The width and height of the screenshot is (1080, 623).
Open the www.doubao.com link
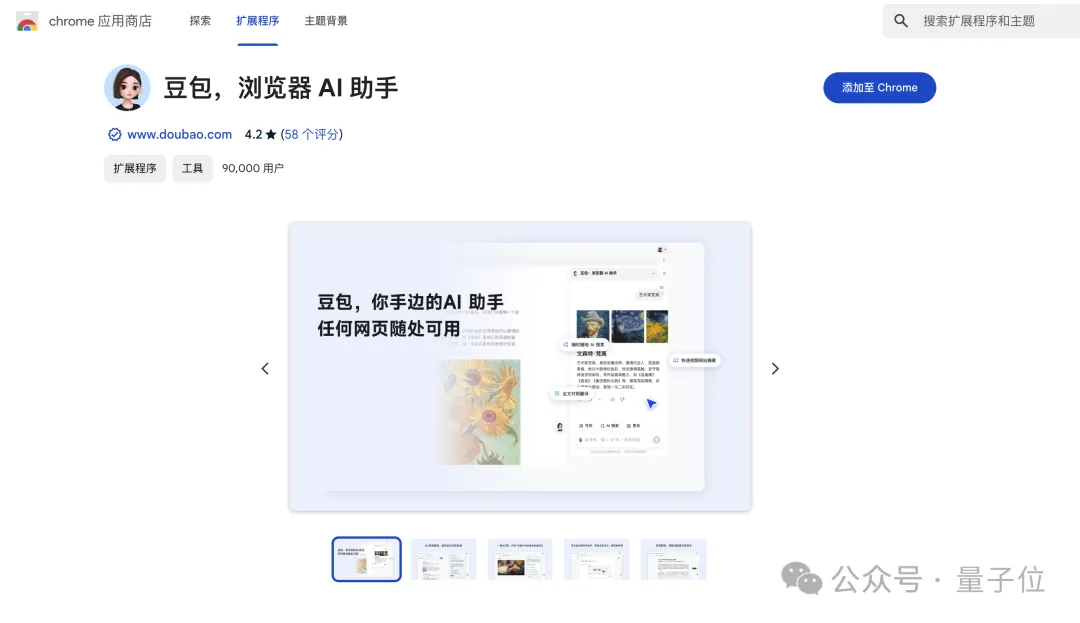179,134
